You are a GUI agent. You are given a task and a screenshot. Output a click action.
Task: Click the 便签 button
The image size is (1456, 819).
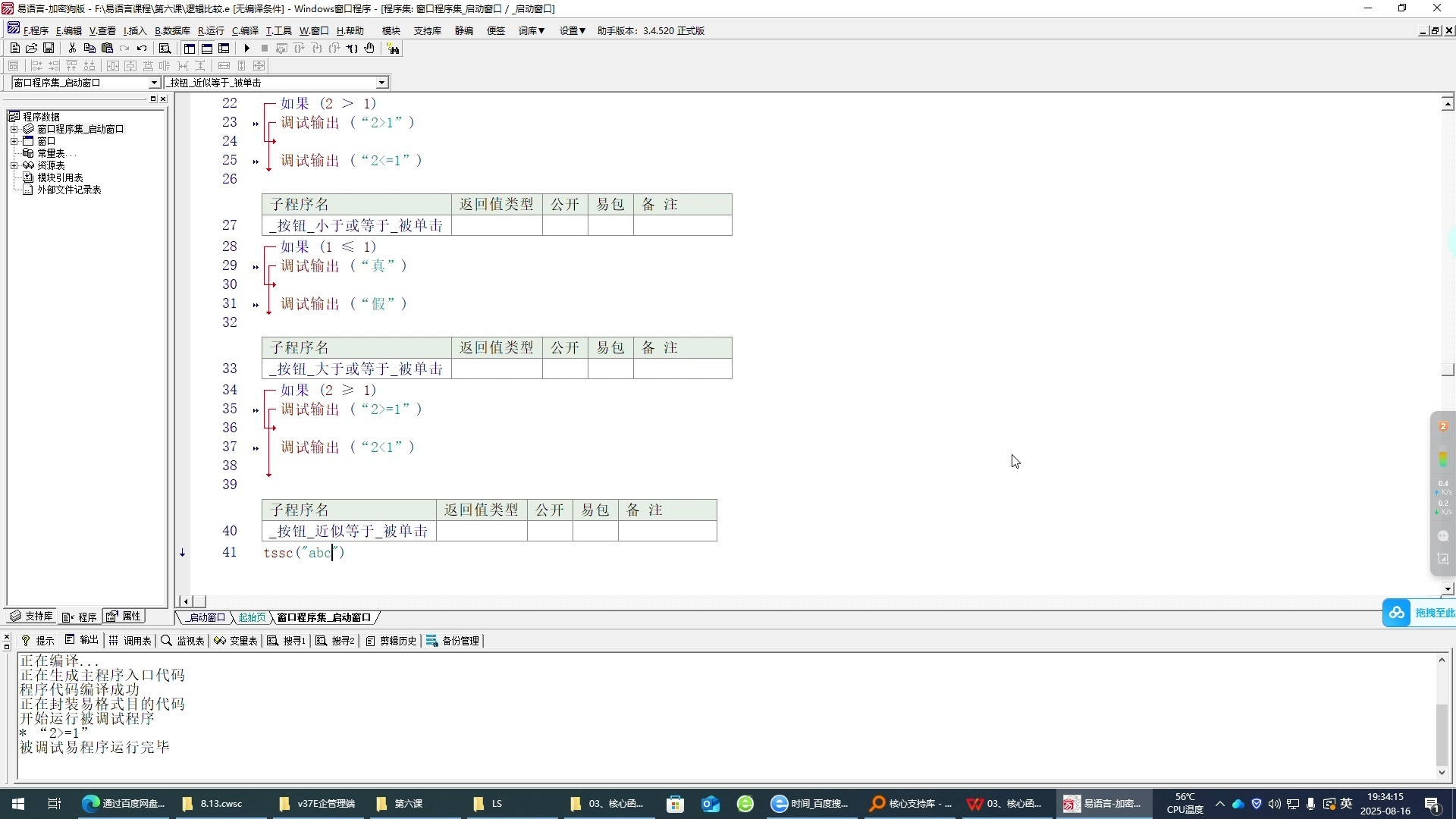tap(496, 30)
